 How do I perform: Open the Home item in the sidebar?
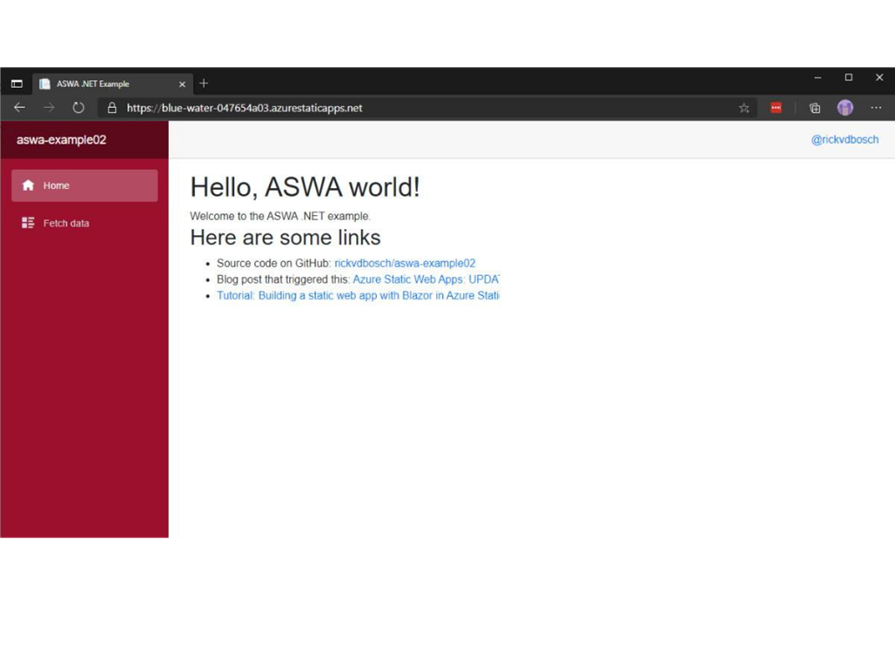click(x=84, y=185)
